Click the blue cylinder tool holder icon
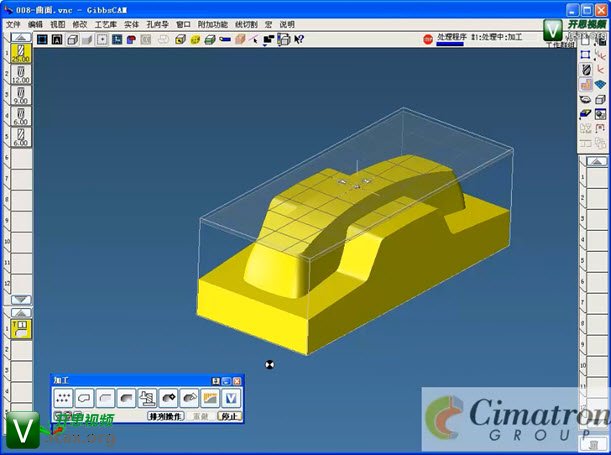 coord(225,39)
